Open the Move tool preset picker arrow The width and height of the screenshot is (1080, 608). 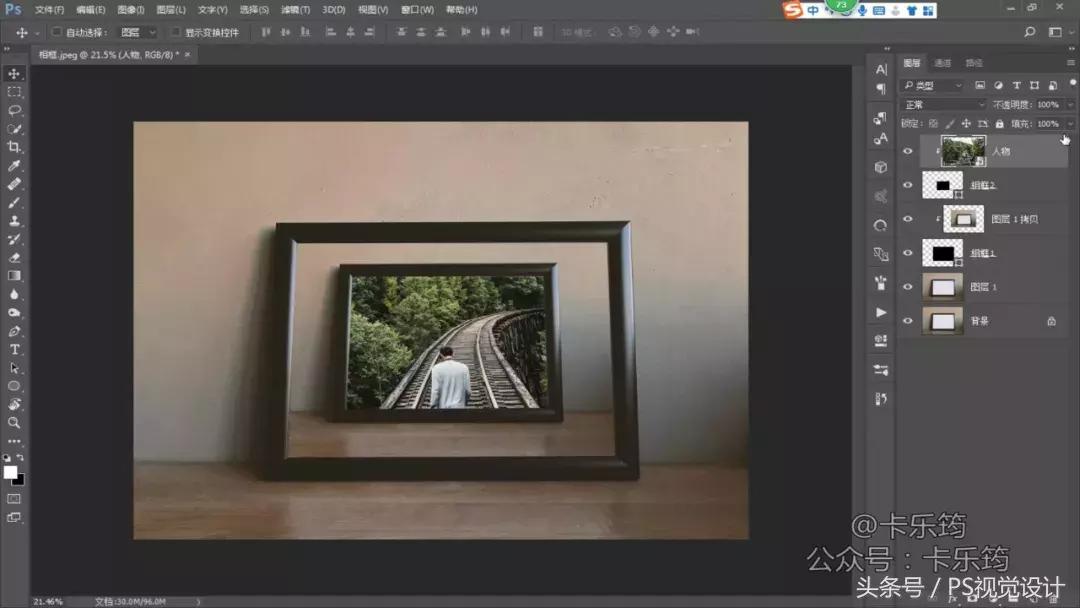click(x=37, y=32)
